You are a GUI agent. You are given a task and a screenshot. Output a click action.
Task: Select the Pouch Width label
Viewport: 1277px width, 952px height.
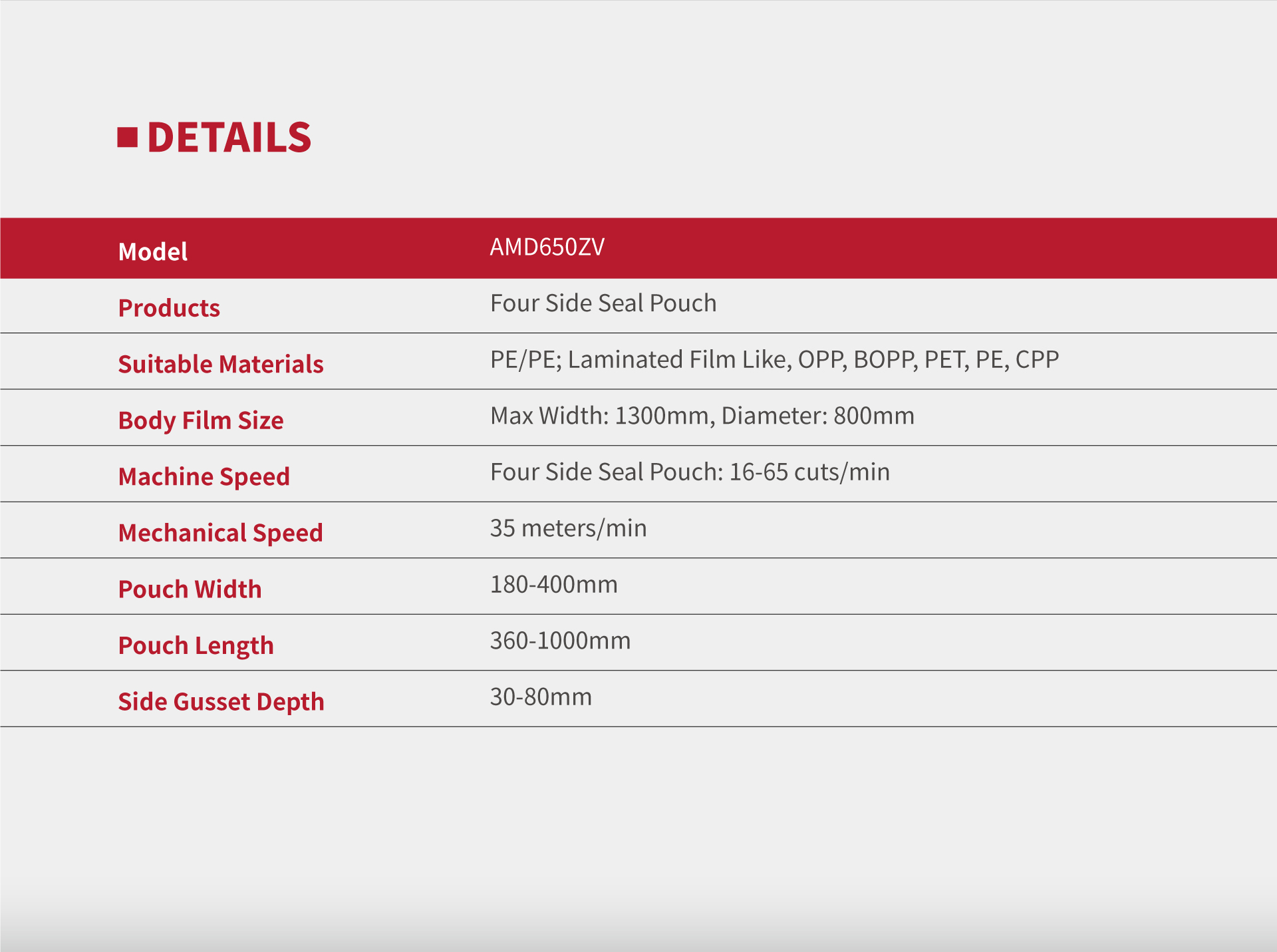pos(190,589)
